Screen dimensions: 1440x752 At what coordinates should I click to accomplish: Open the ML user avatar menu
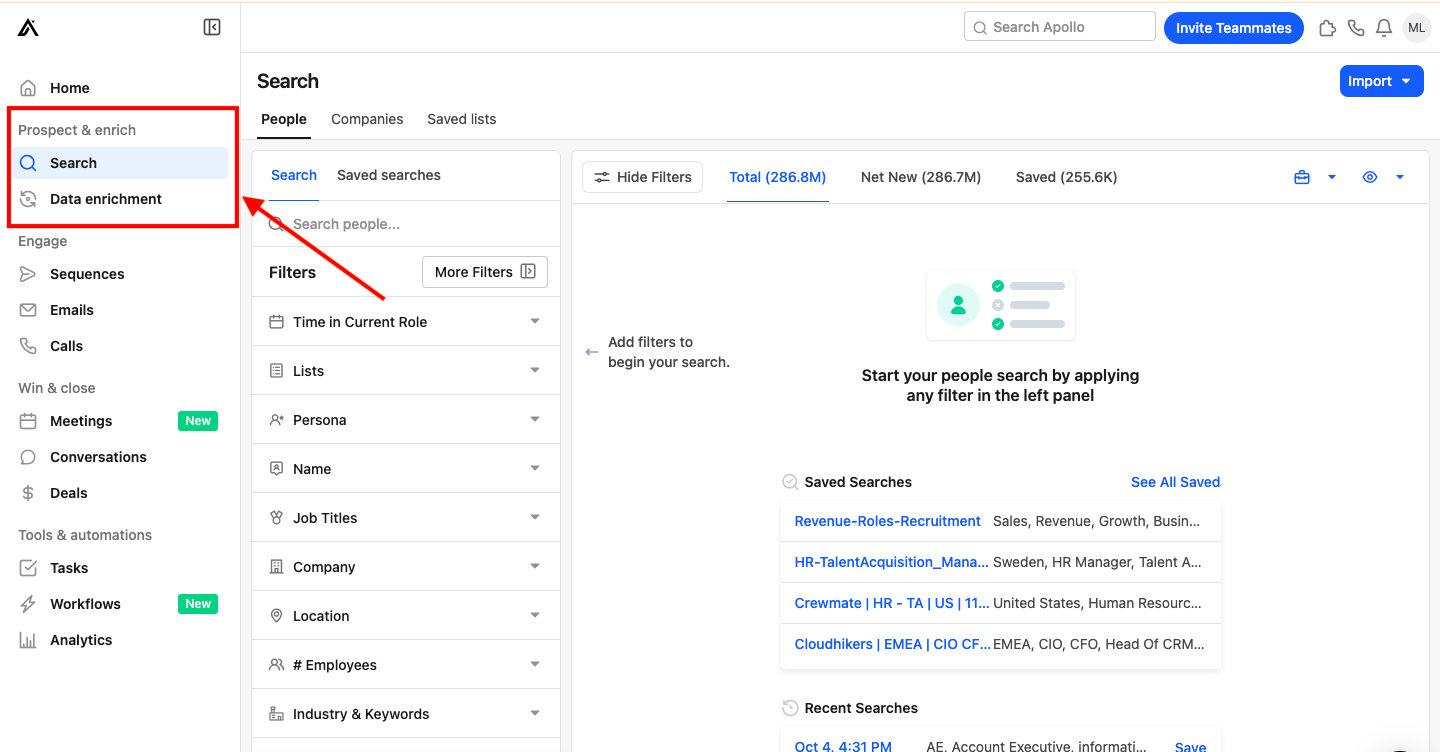pyautogui.click(x=1417, y=28)
